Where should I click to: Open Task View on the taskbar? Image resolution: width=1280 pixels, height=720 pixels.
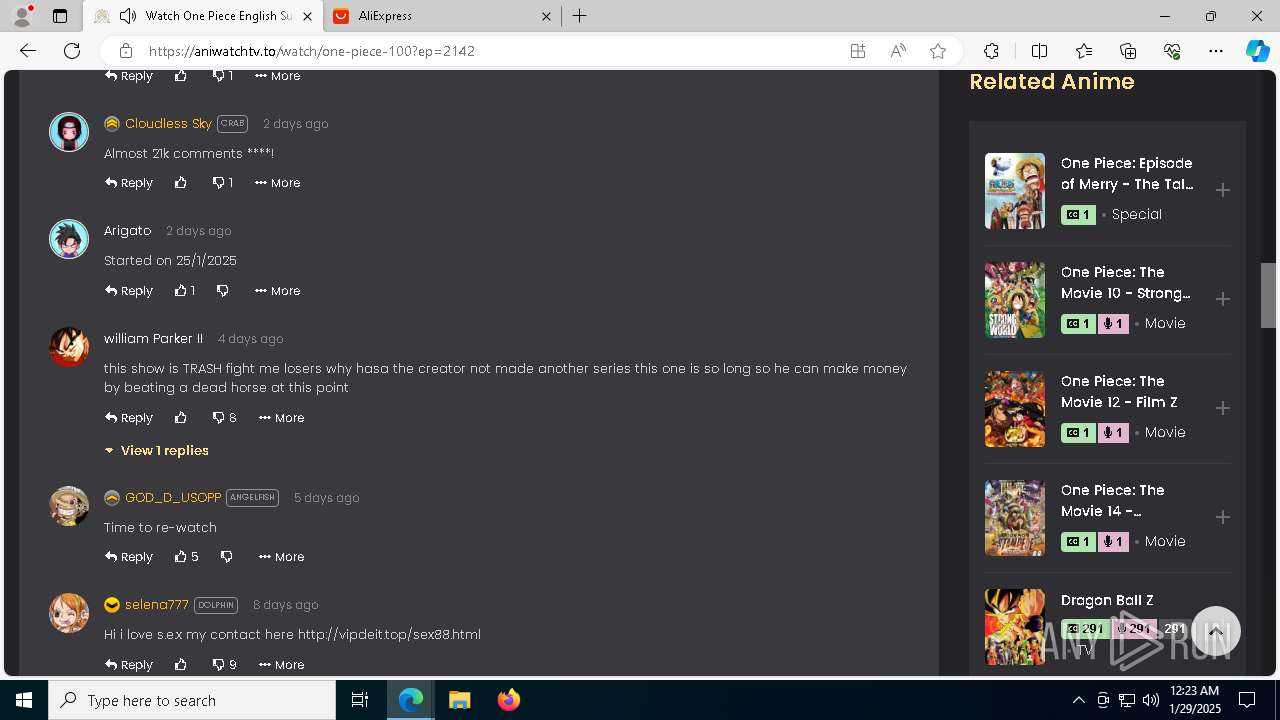pyautogui.click(x=360, y=700)
